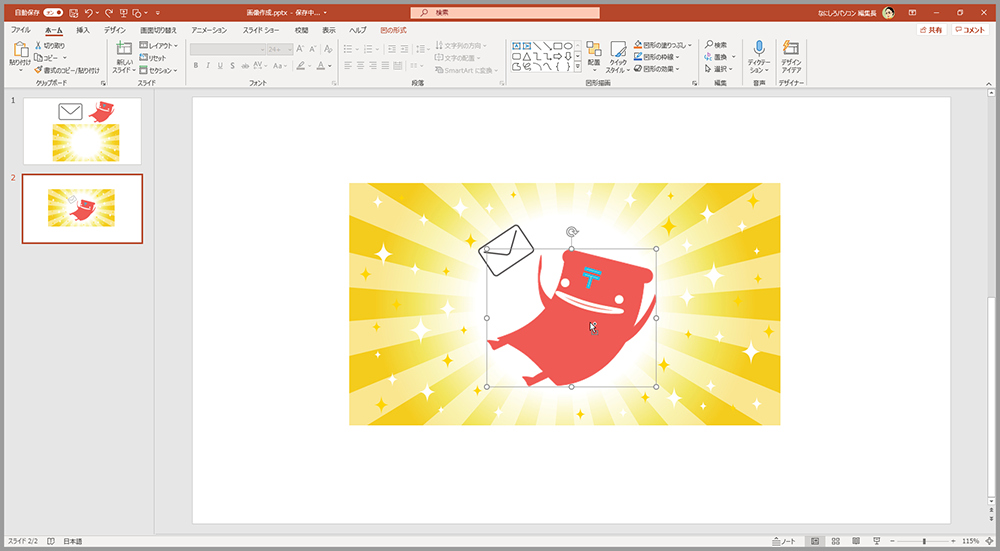
Task: Click the search box in title bar
Action: (504, 13)
